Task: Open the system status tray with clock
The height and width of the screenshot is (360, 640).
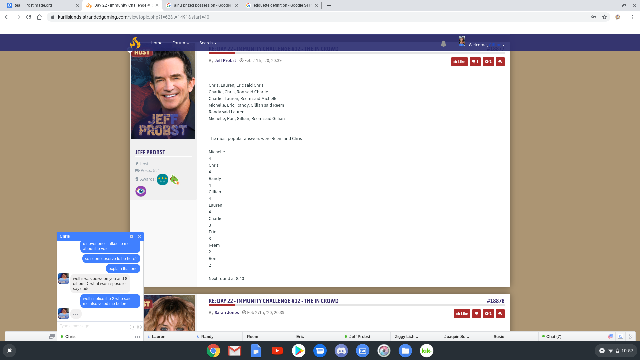Action: [x=617, y=351]
